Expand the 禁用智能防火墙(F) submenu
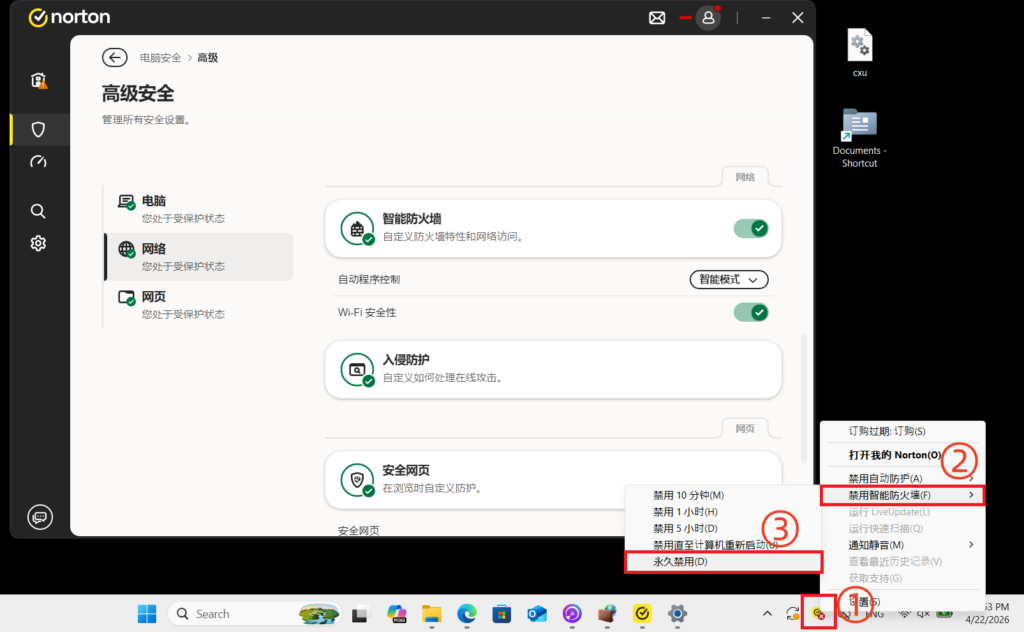Viewport: 1024px width, 632px height. [902, 495]
